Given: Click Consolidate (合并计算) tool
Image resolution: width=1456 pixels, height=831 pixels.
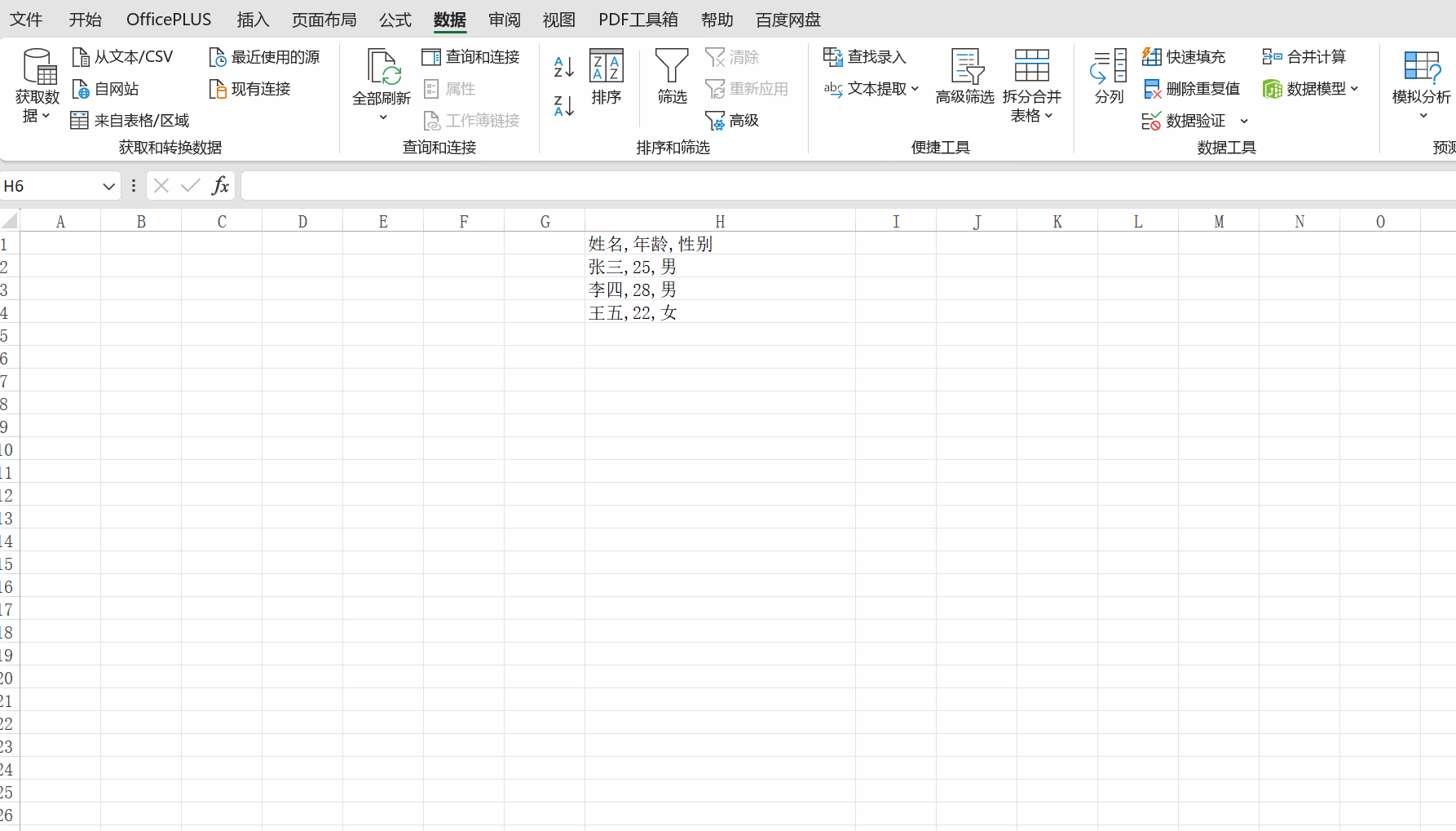Looking at the screenshot, I should (1304, 57).
